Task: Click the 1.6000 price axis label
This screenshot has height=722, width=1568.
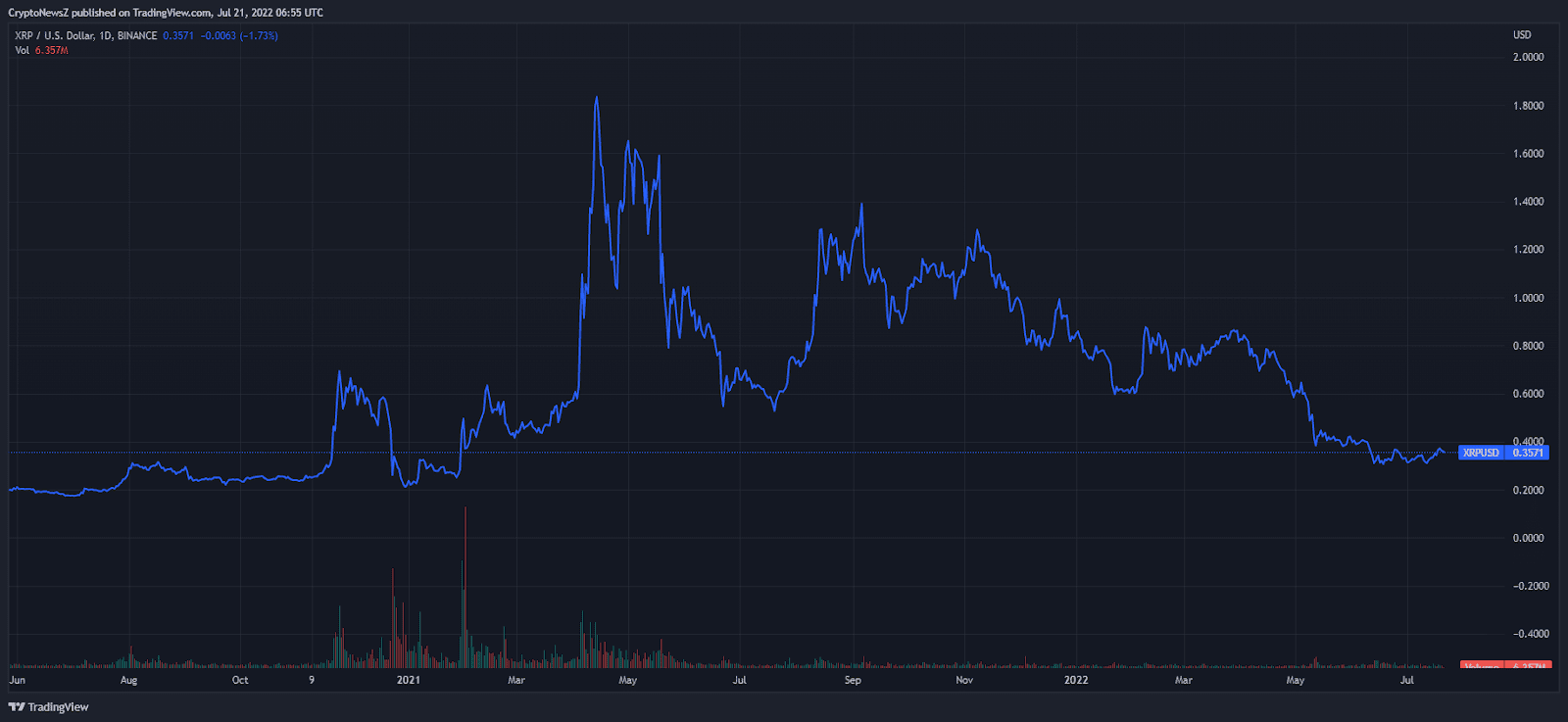Action: pos(1529,154)
